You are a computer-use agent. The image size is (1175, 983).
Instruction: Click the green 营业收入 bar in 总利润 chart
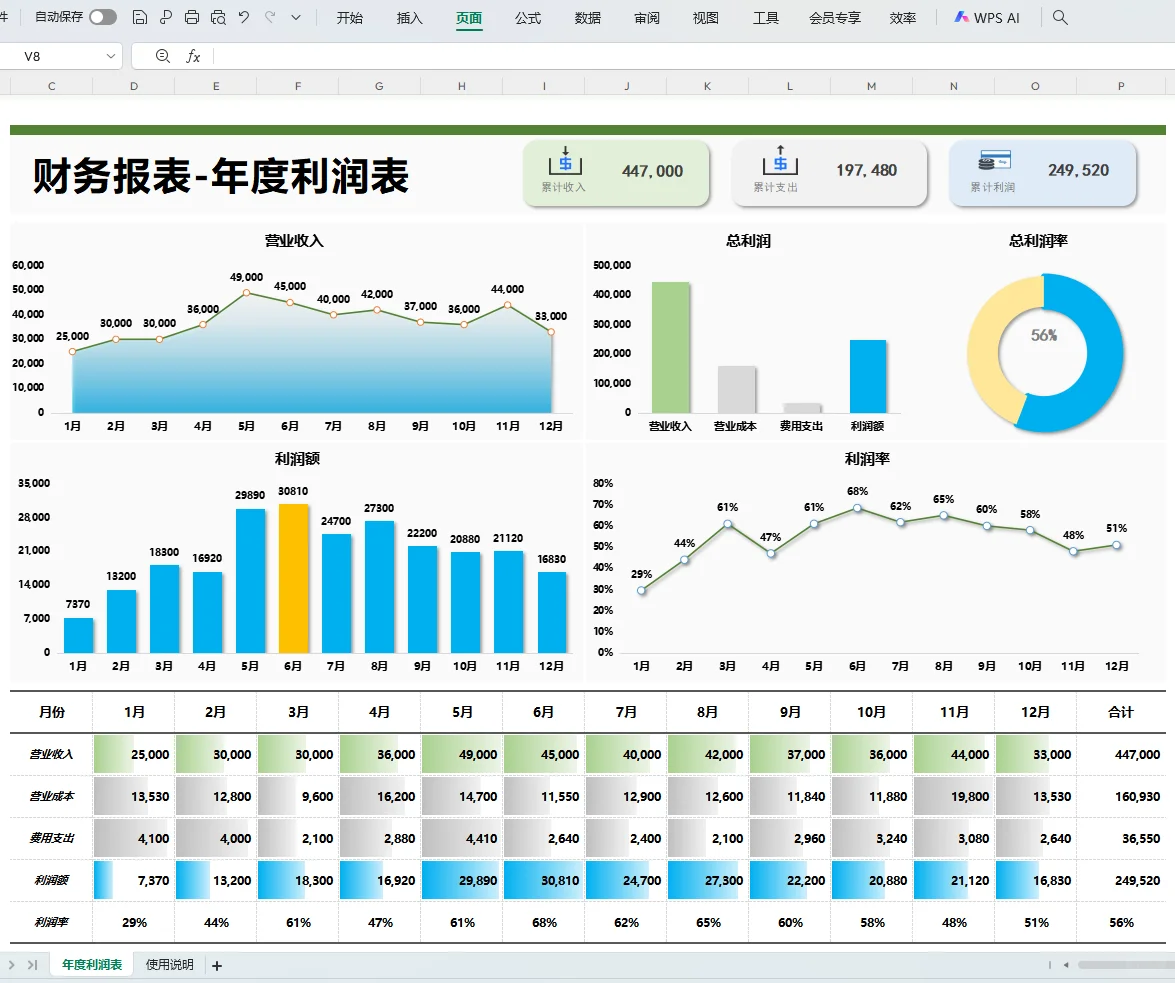coord(671,347)
